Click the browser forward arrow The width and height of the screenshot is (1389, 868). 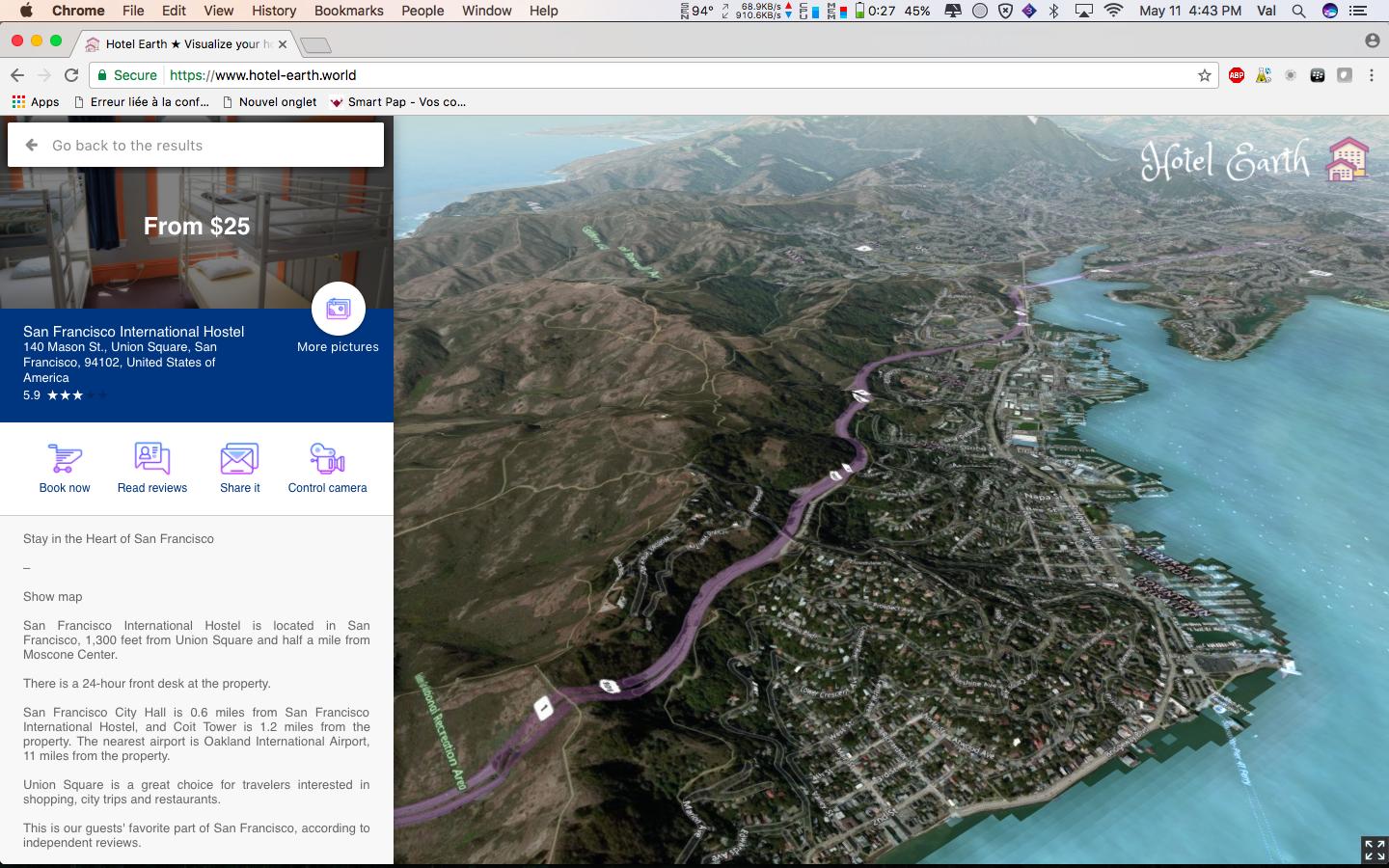tap(44, 75)
